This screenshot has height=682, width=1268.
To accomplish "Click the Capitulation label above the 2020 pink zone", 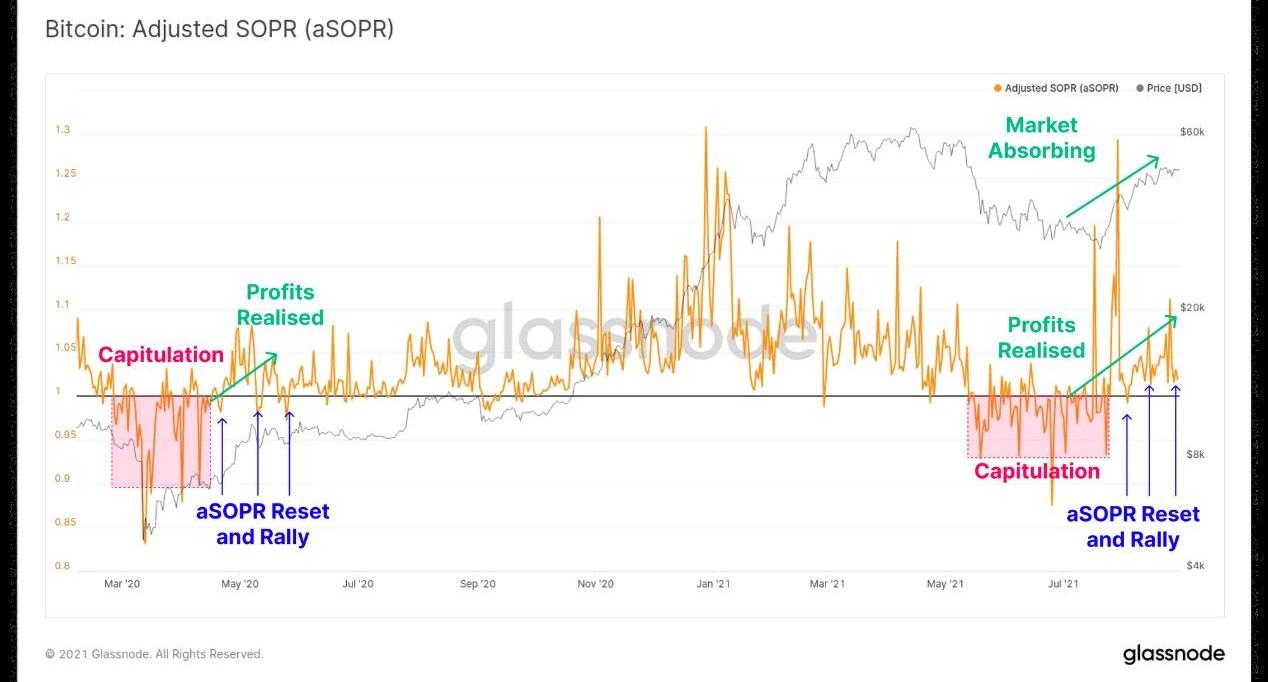I will (x=161, y=355).
